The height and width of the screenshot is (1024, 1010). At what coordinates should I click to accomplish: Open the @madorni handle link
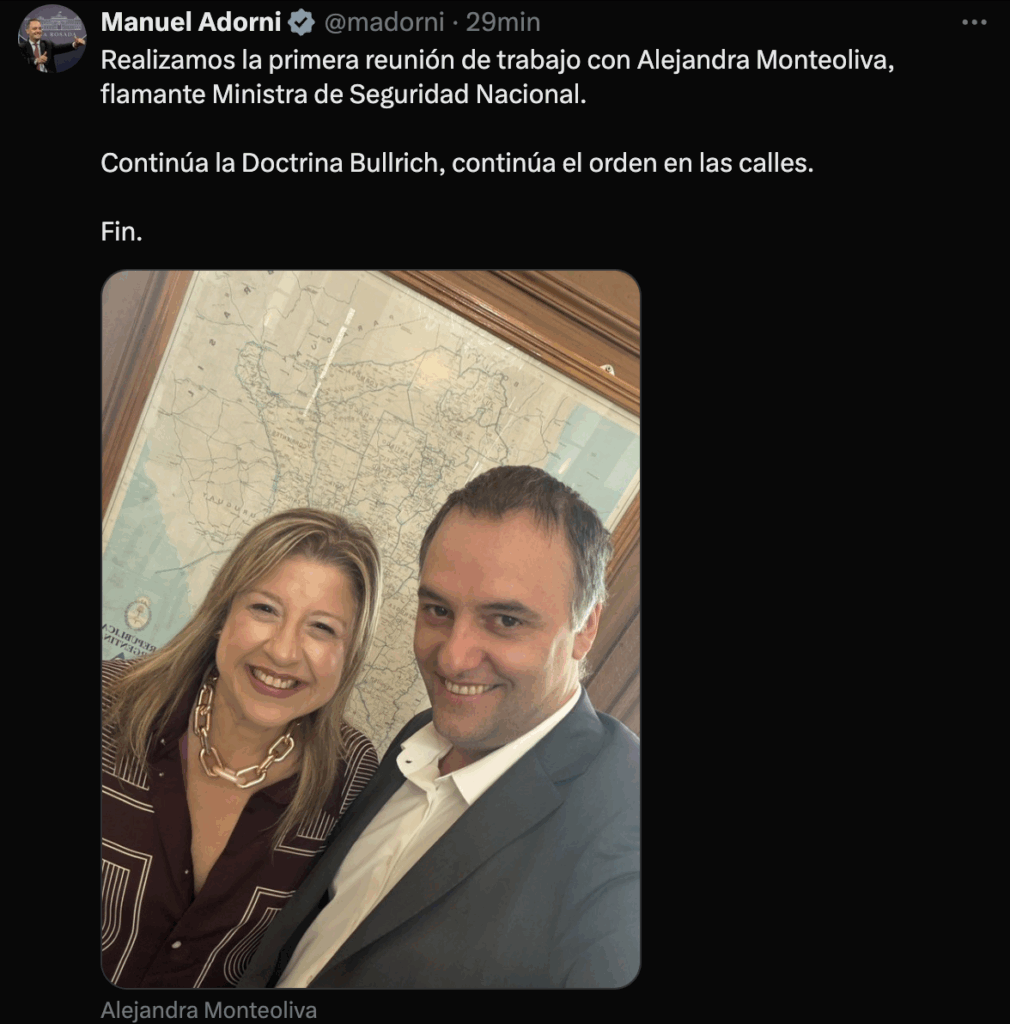[384, 23]
